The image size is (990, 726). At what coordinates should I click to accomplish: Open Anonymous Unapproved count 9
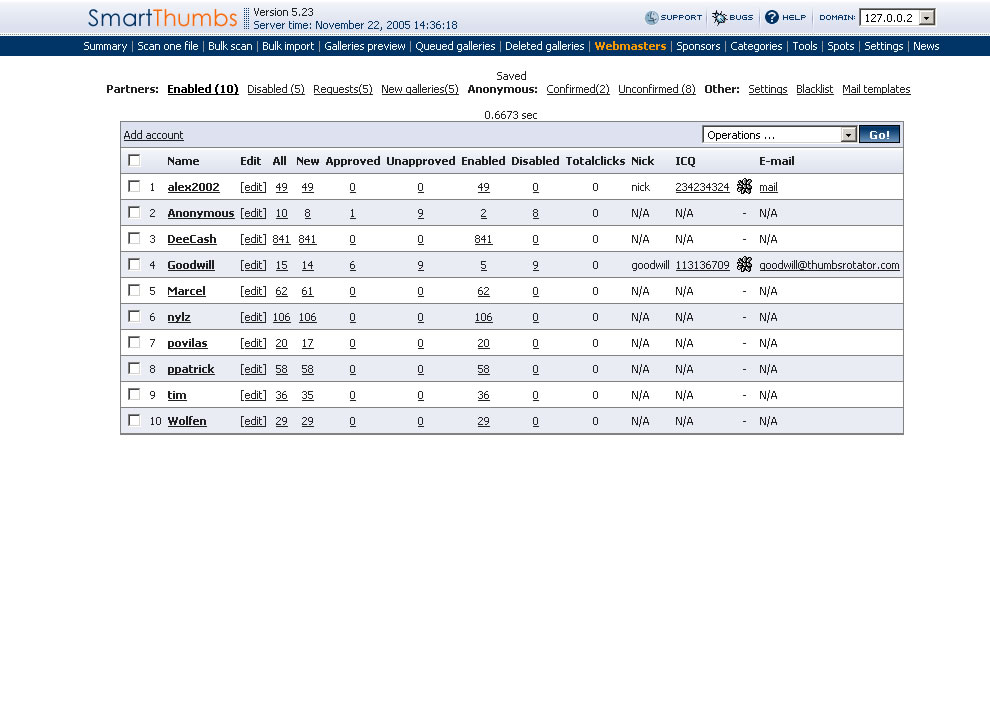[x=420, y=213]
